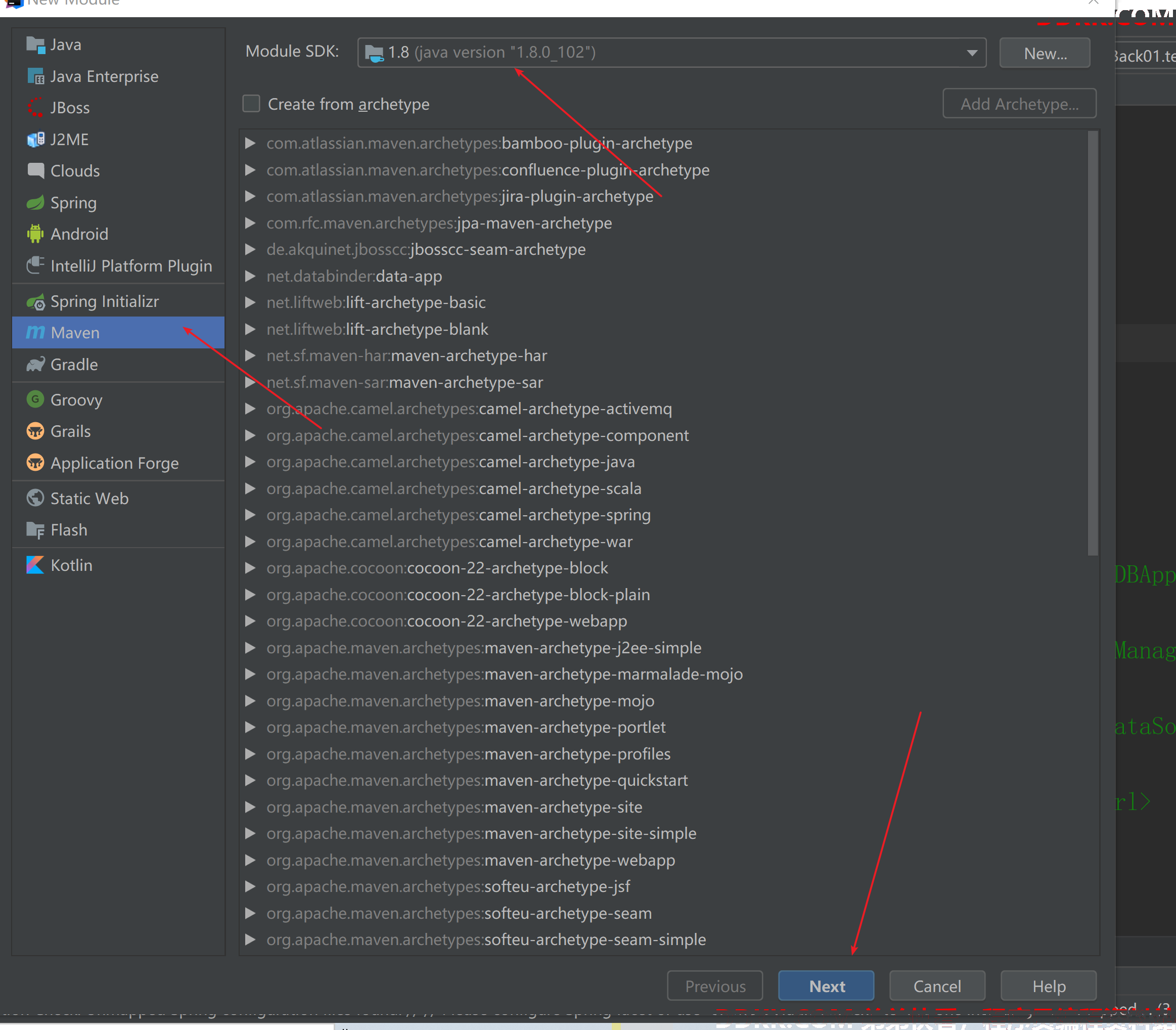This screenshot has height=1030, width=1176.
Task: Expand lift-archetype-basic node
Action: tap(250, 302)
